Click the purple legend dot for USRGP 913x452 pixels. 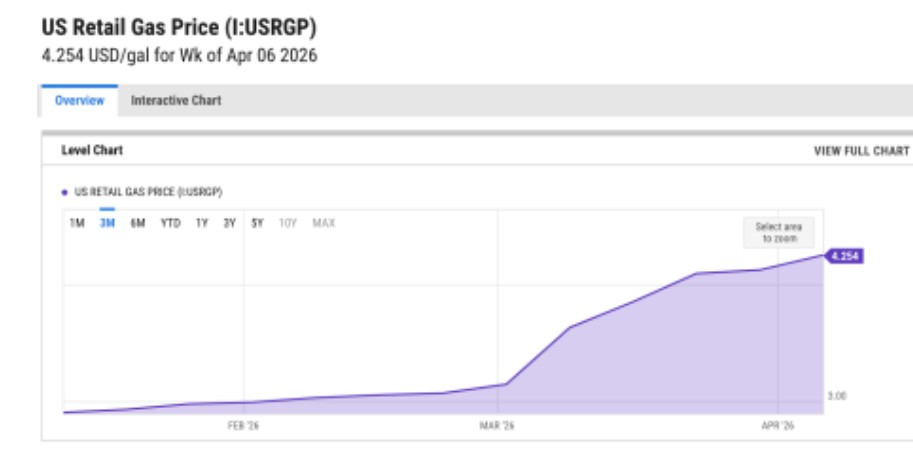tap(65, 190)
